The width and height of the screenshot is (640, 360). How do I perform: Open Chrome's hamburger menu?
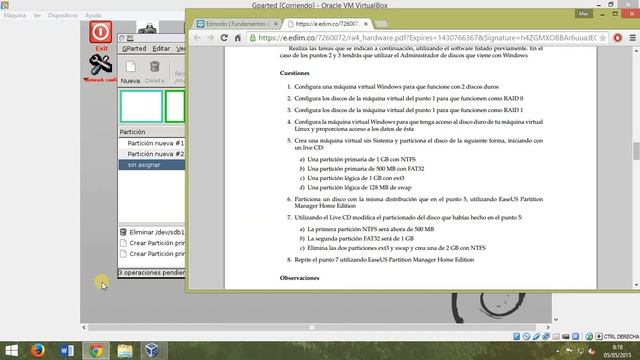click(x=632, y=38)
